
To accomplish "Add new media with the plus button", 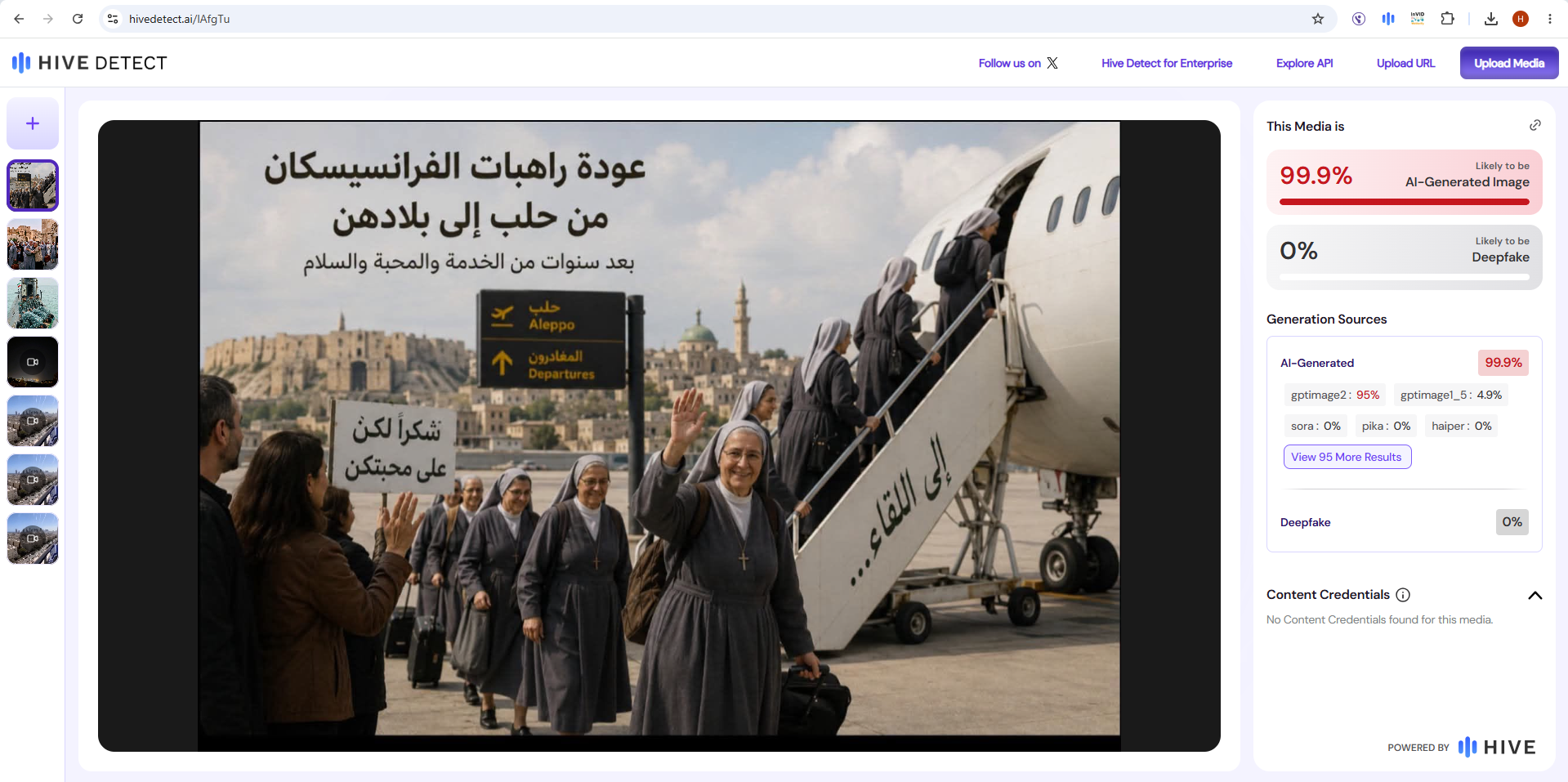I will (x=33, y=123).
